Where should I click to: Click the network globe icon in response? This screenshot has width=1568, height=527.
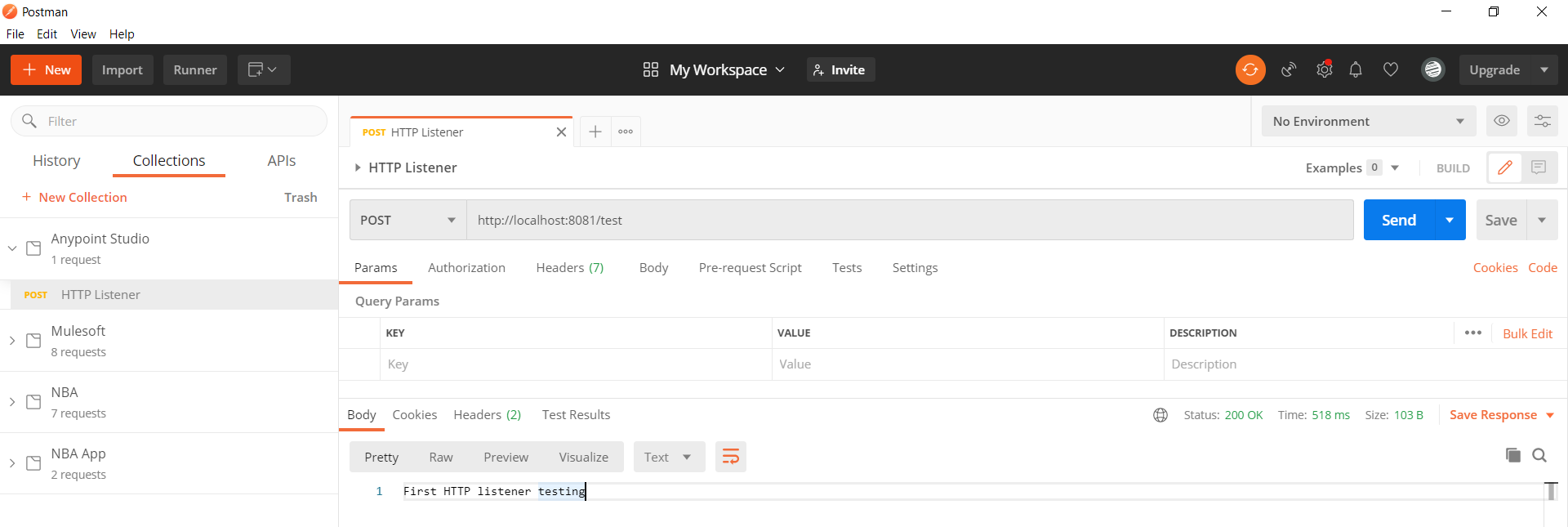pos(1160,415)
